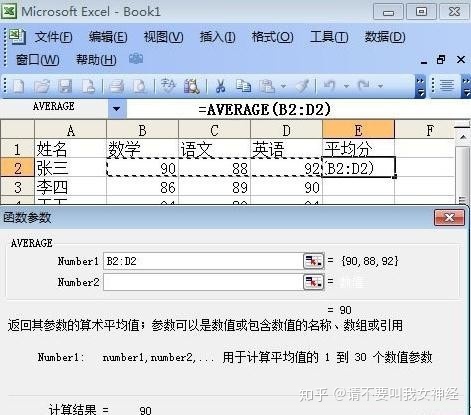
Task: Open Redo history dropdown arrow
Action: click(x=380, y=86)
